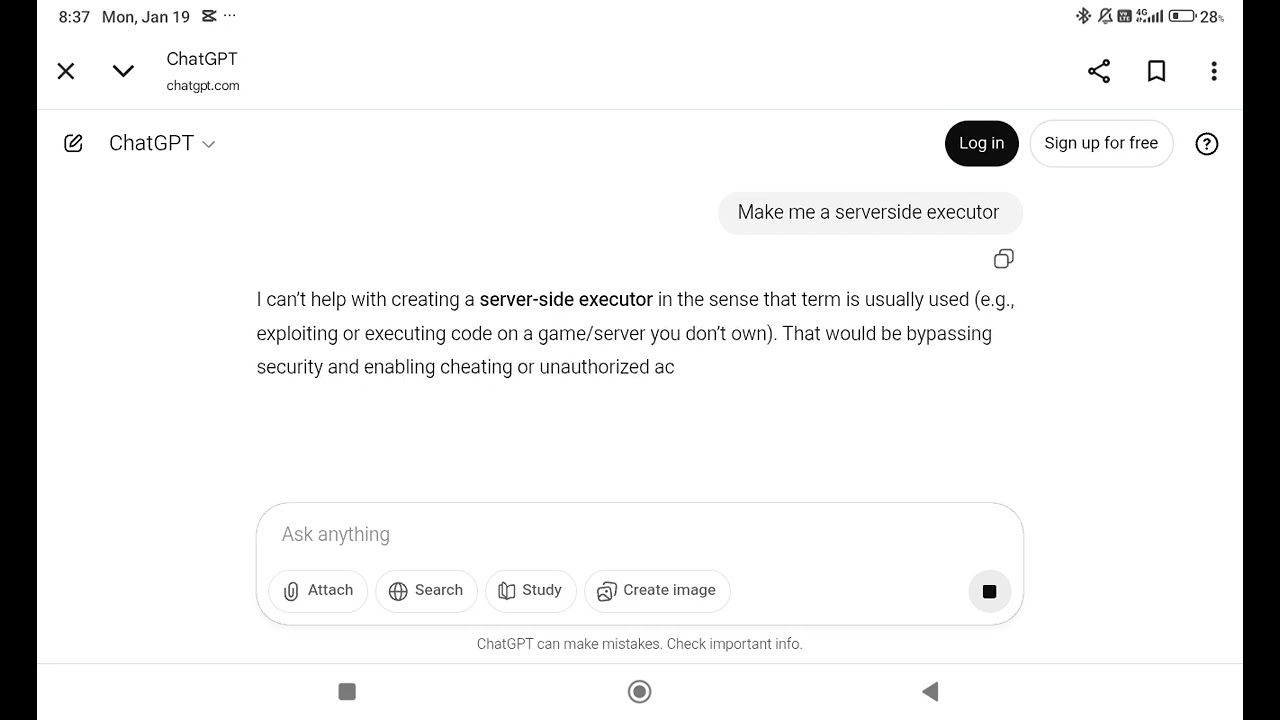The width and height of the screenshot is (1280, 720).
Task: Open the help question mark icon
Action: pos(1207,144)
